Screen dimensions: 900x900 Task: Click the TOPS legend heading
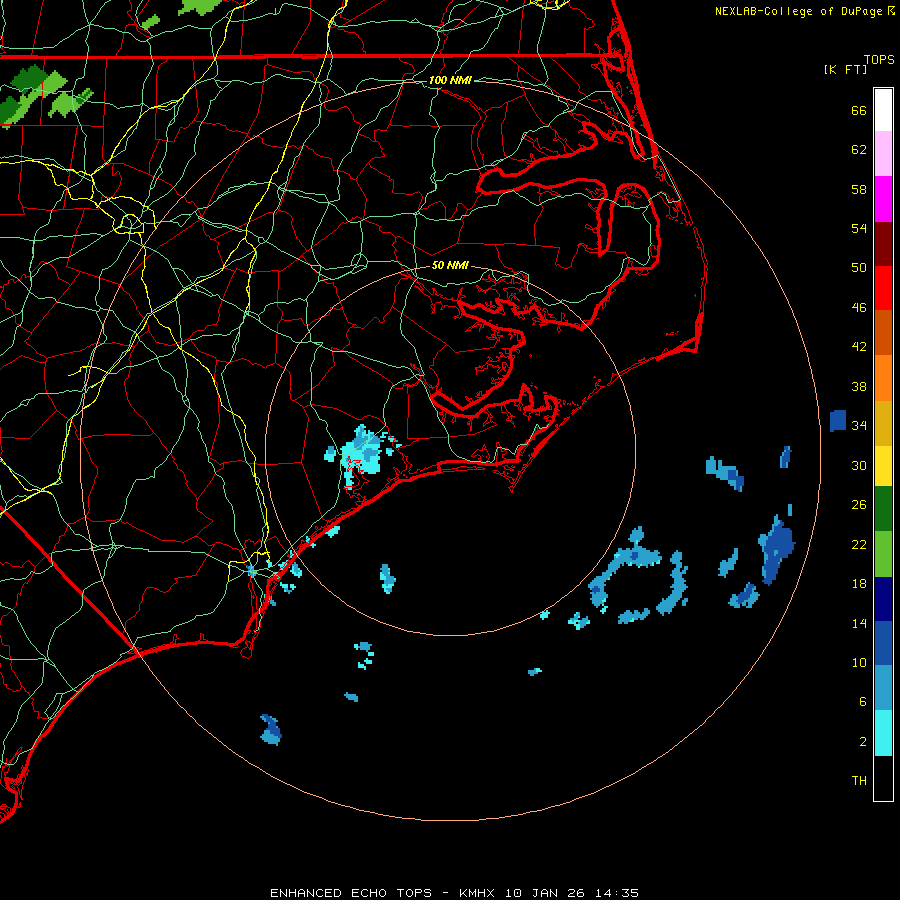coord(879,59)
